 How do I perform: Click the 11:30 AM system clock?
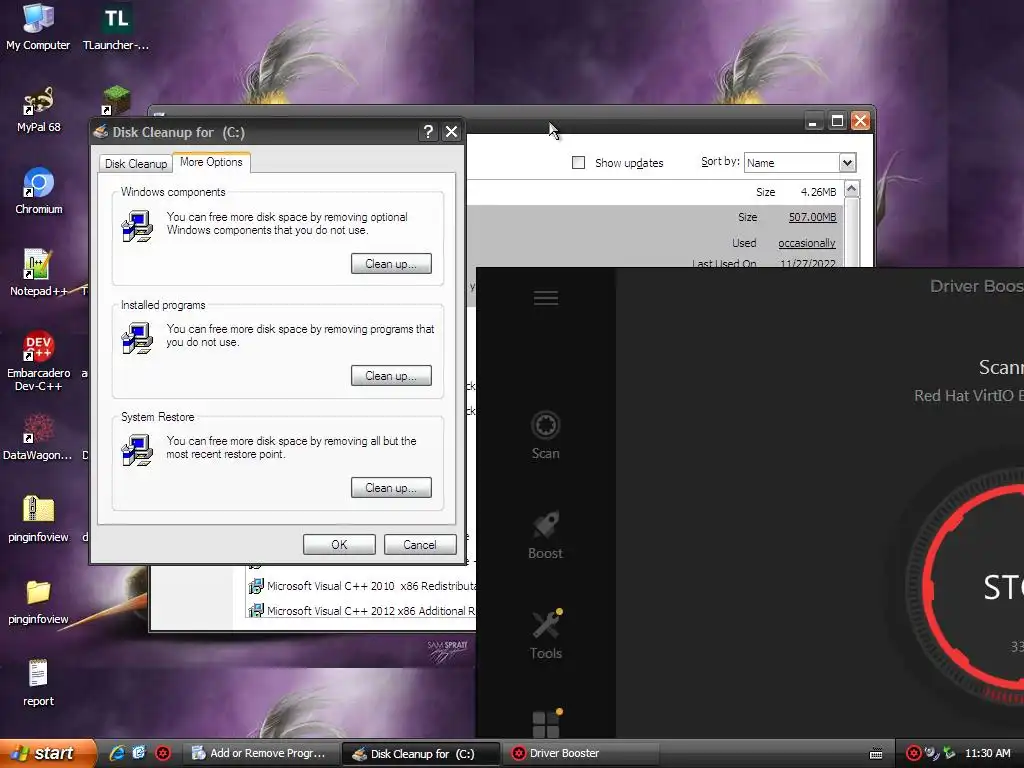point(987,753)
